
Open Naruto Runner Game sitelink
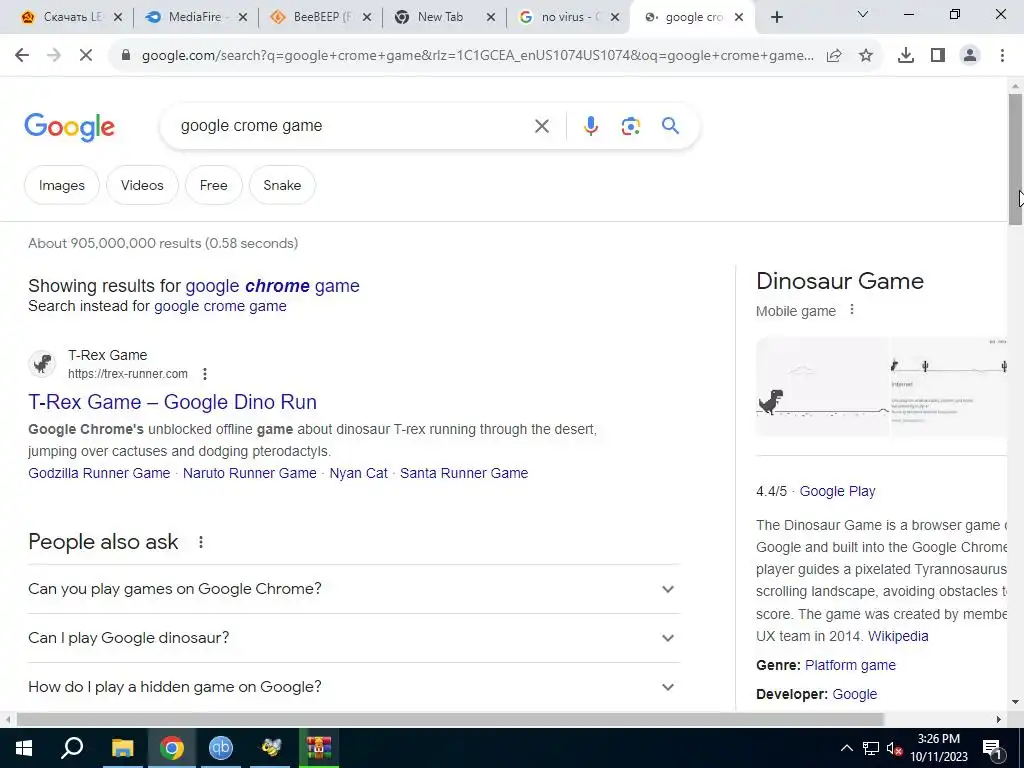(x=249, y=473)
